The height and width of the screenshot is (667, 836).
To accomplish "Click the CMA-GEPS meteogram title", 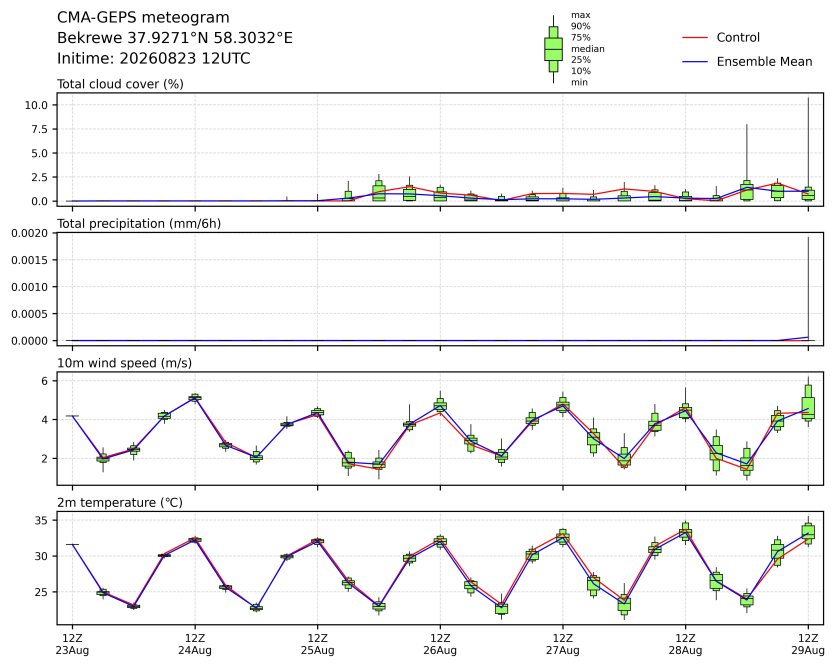I will click(x=143, y=18).
